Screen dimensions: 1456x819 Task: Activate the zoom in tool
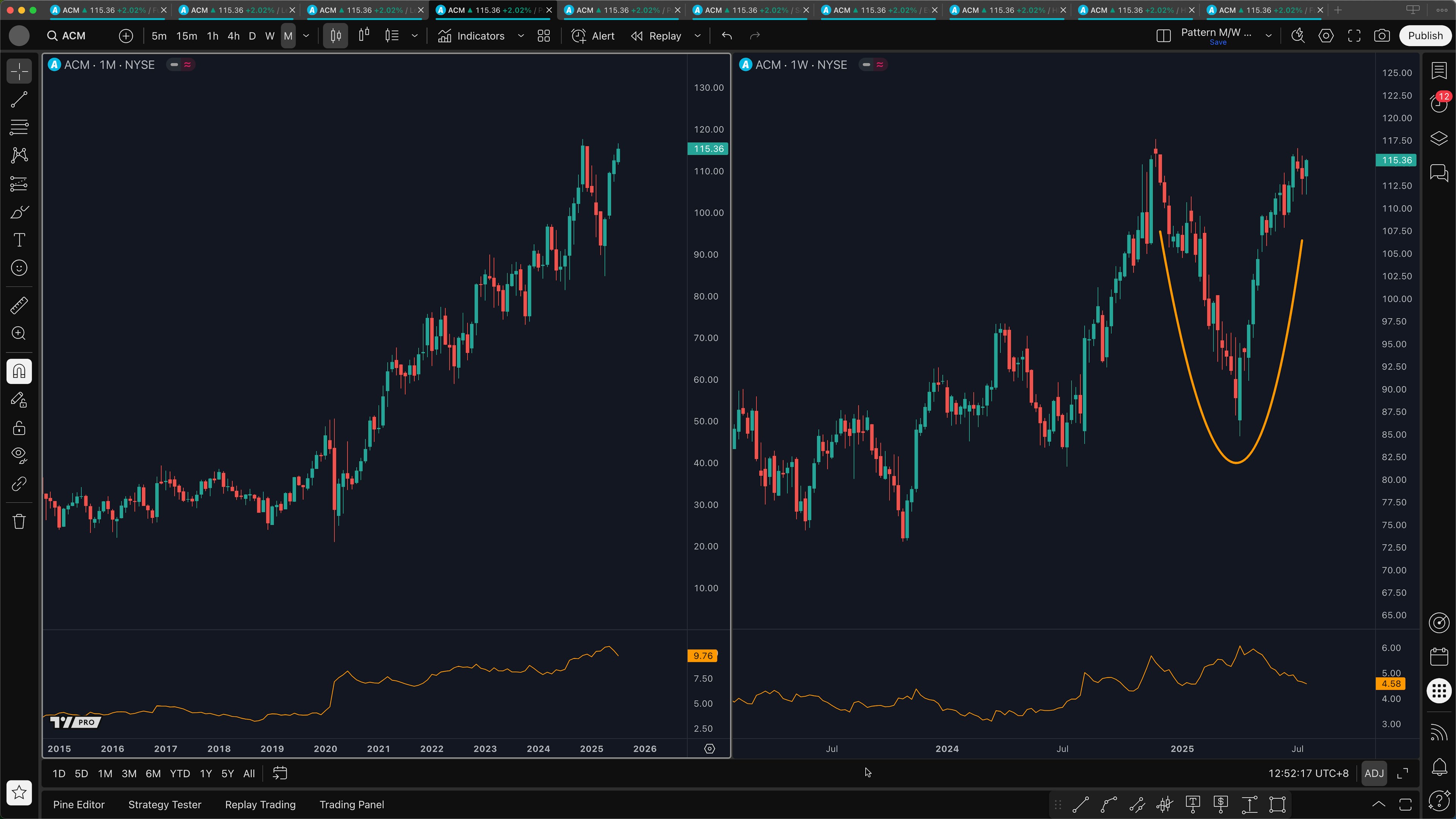pos(19,334)
